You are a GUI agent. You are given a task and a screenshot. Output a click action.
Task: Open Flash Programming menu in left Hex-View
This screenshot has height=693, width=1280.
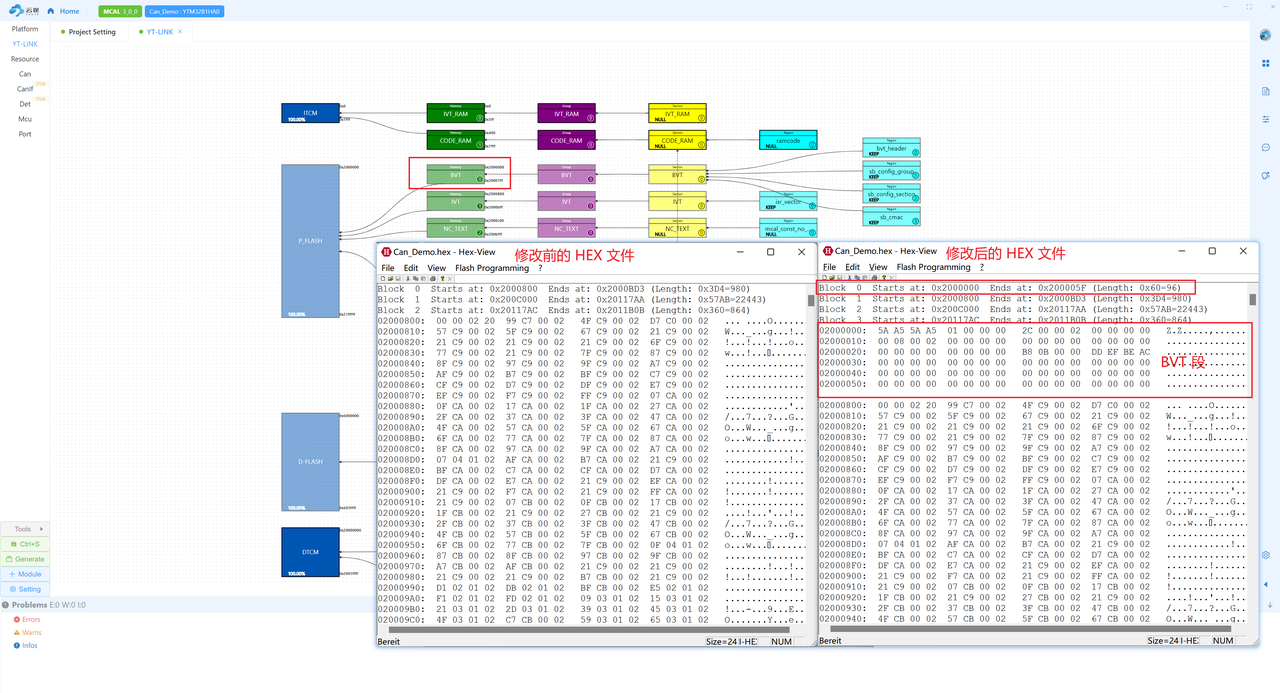coord(492,268)
